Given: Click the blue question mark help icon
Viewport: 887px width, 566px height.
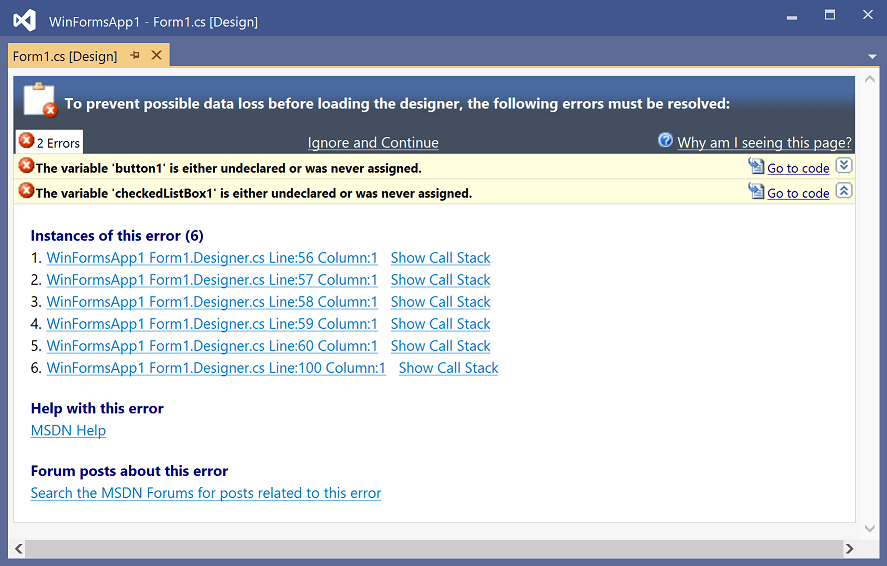Looking at the screenshot, I should tap(665, 140).
